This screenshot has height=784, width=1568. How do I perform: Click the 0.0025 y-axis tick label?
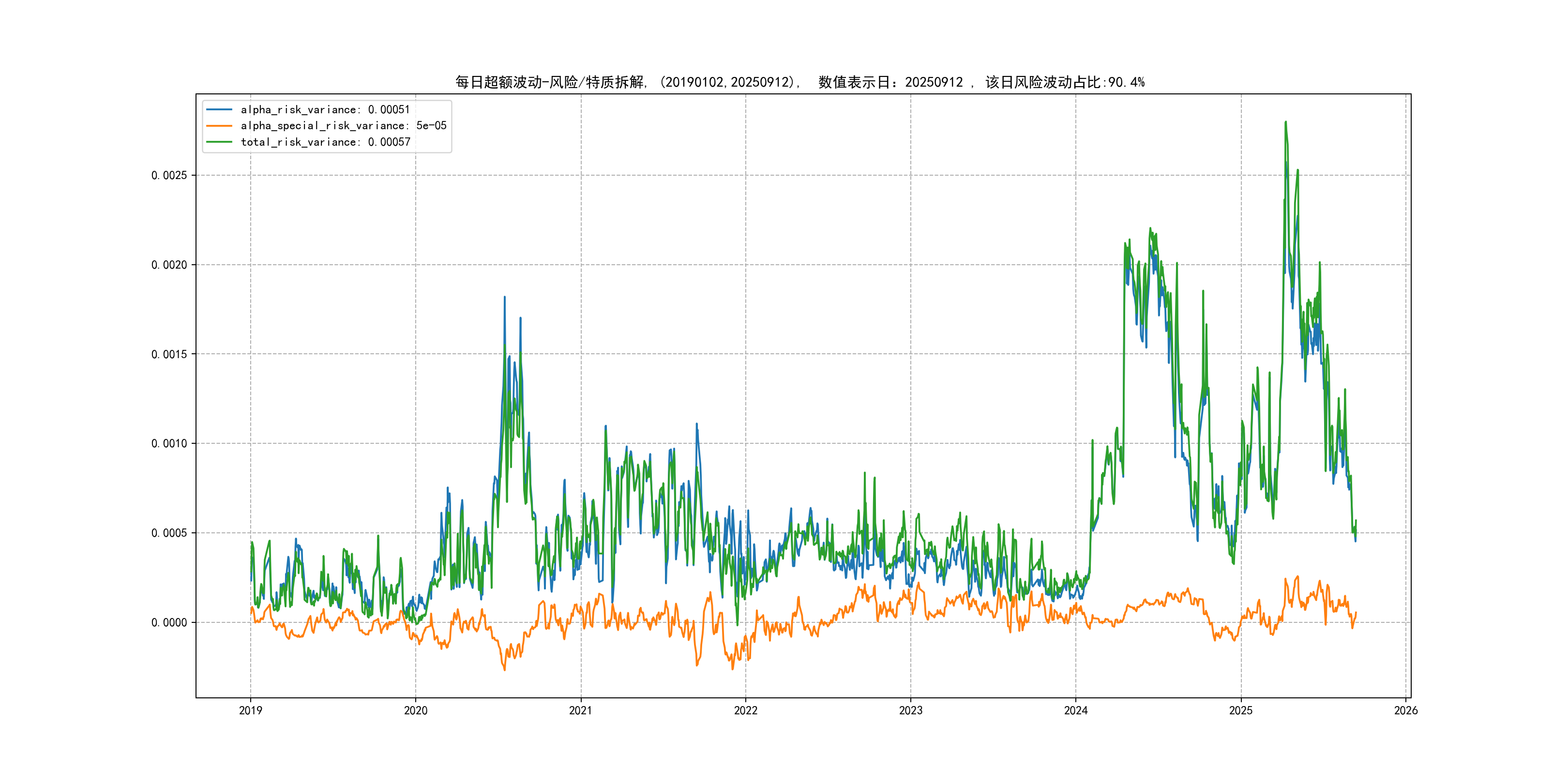168,175
